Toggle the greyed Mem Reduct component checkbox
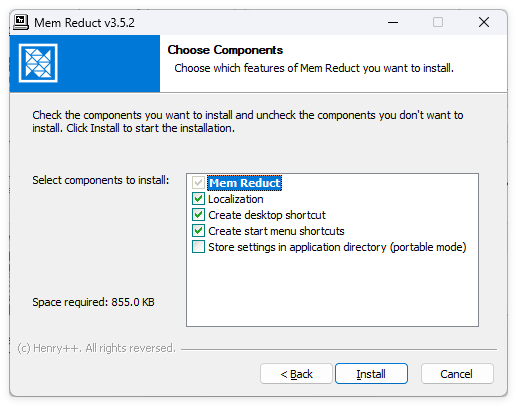517x406 pixels. (x=198, y=183)
